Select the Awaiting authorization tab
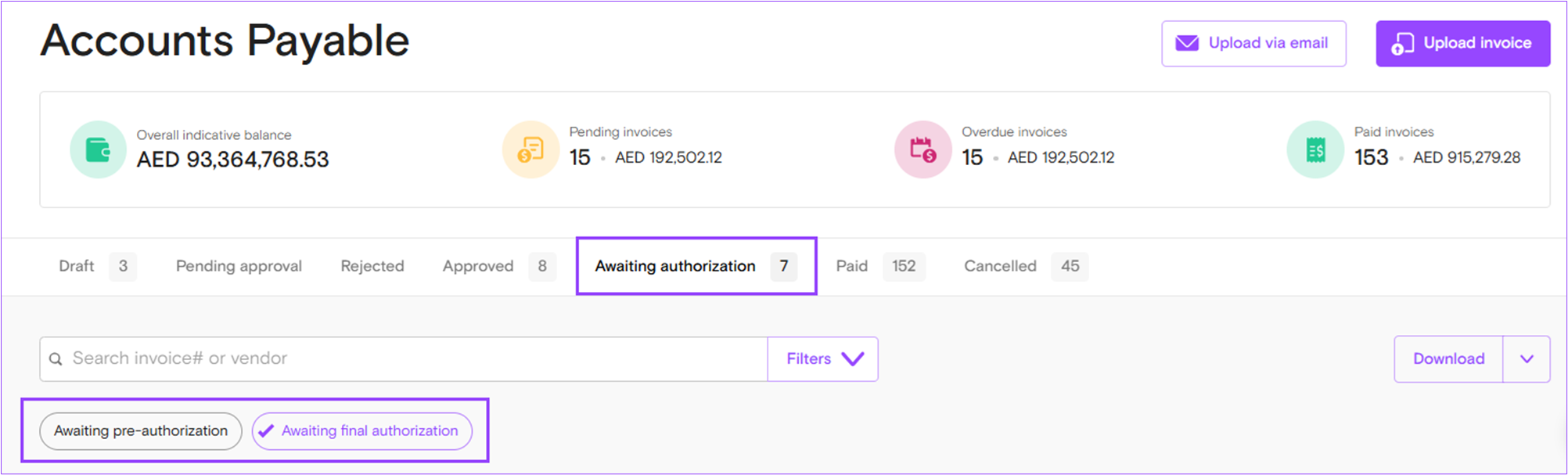Viewport: 1568px width, 475px height. point(675,266)
